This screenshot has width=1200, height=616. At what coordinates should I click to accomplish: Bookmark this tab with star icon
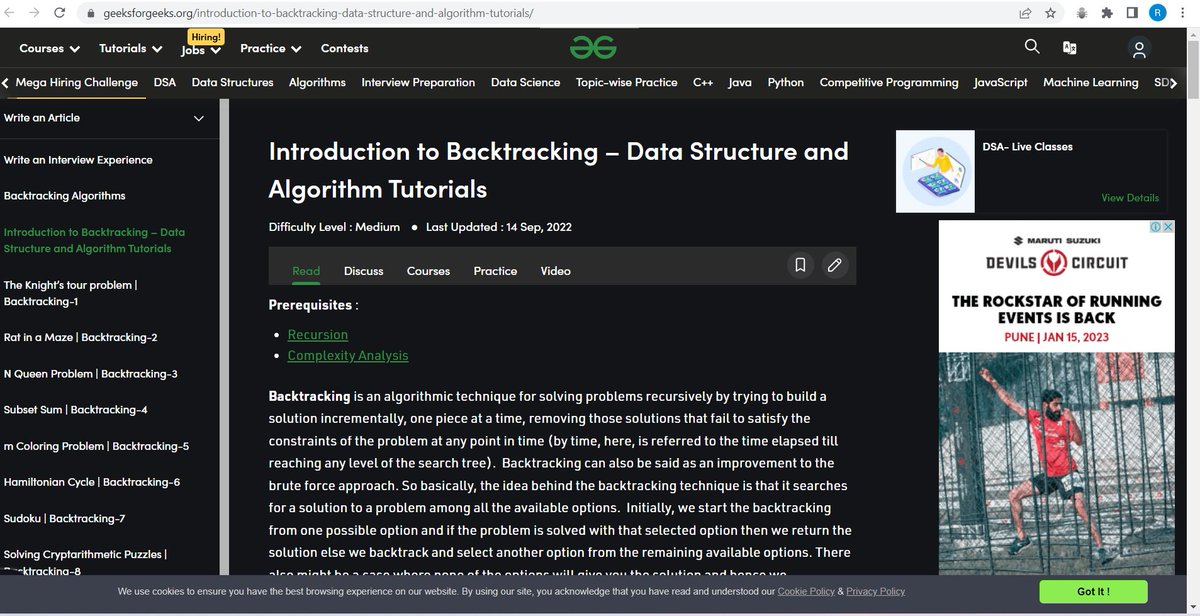(x=1050, y=14)
